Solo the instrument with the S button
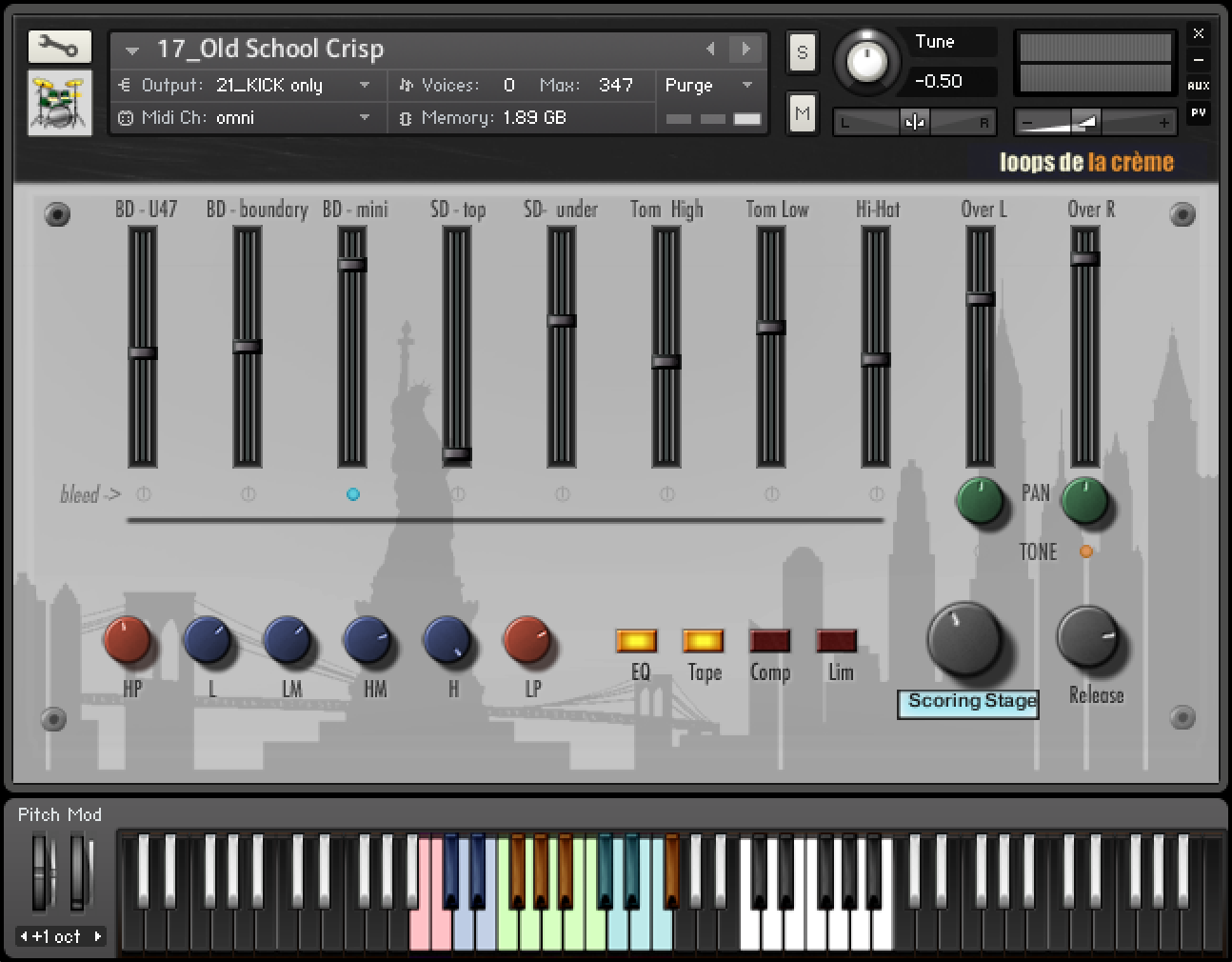 click(x=802, y=52)
